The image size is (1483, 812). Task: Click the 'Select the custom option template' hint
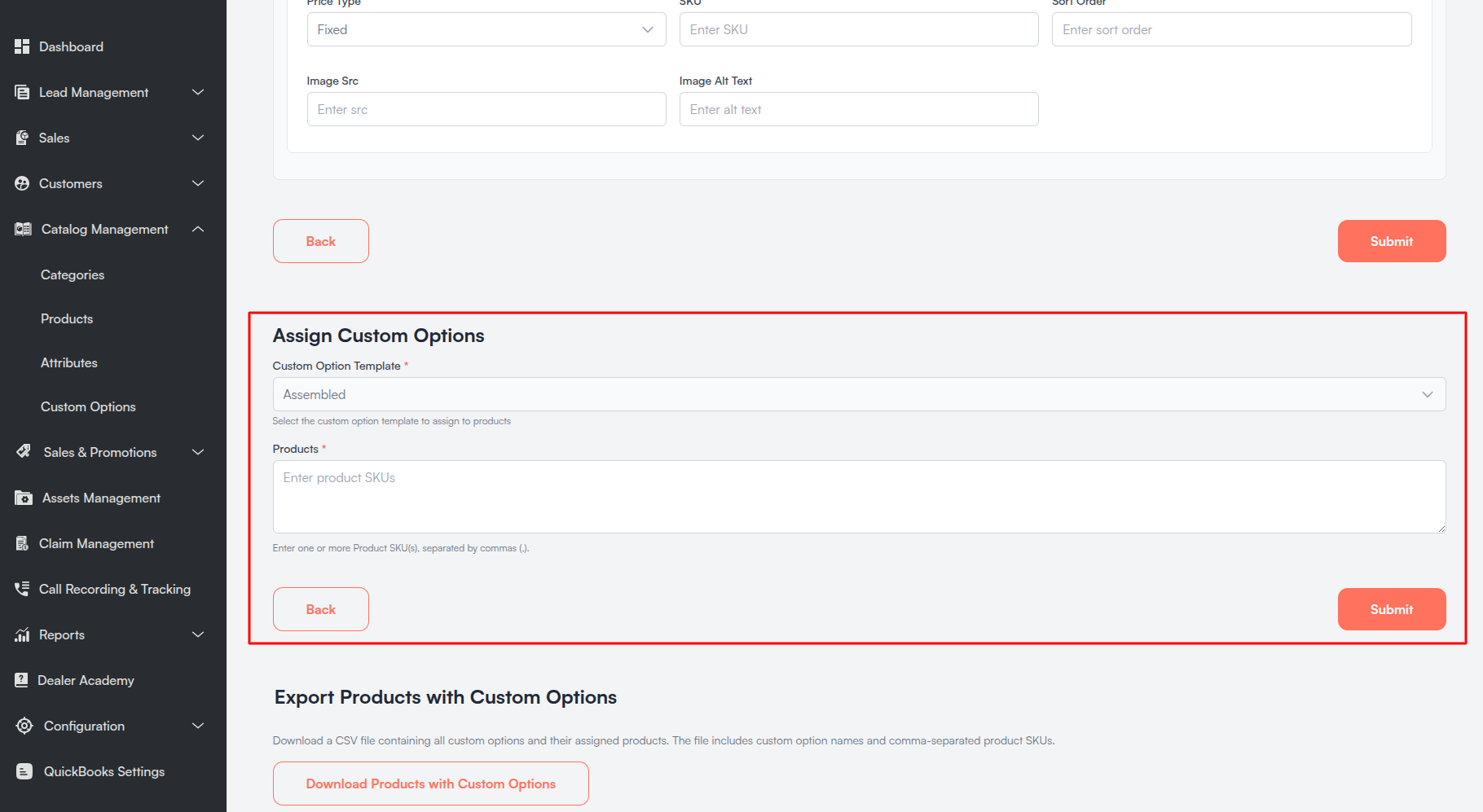tap(392, 421)
